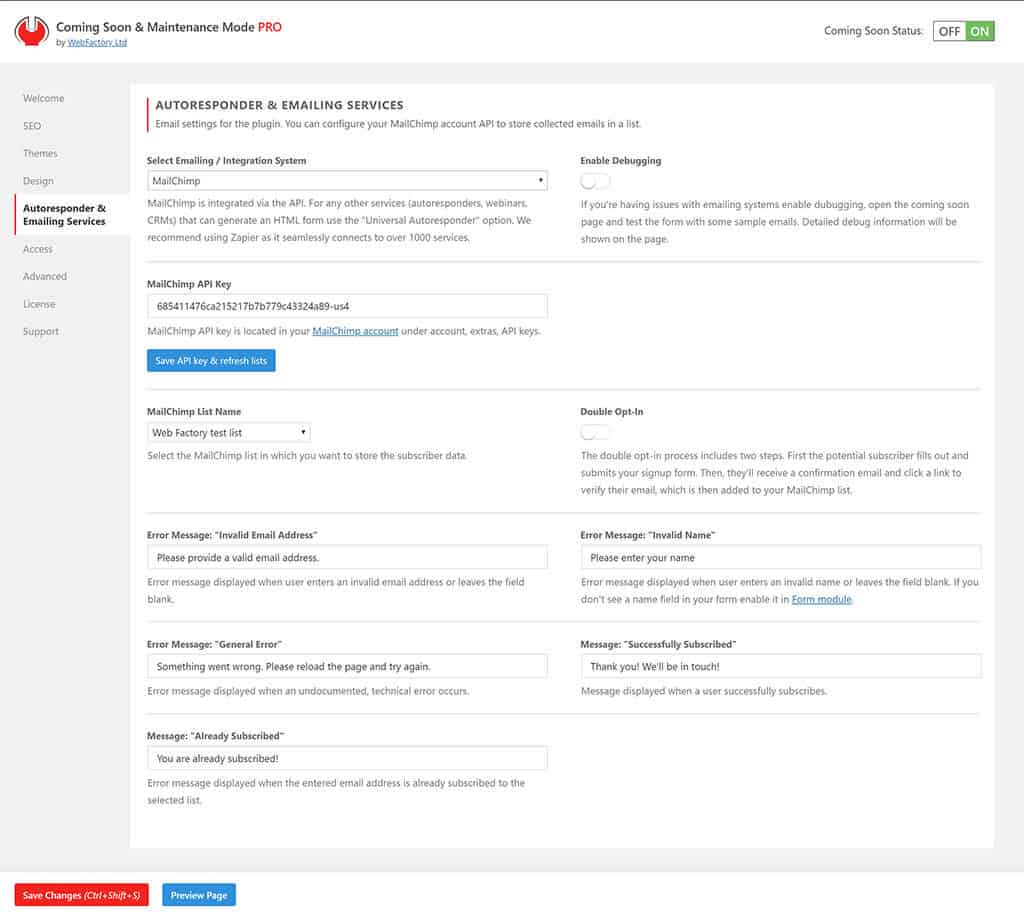The width and height of the screenshot is (1024, 917).
Task: Click the Already Subscribed message field
Action: pos(347,758)
